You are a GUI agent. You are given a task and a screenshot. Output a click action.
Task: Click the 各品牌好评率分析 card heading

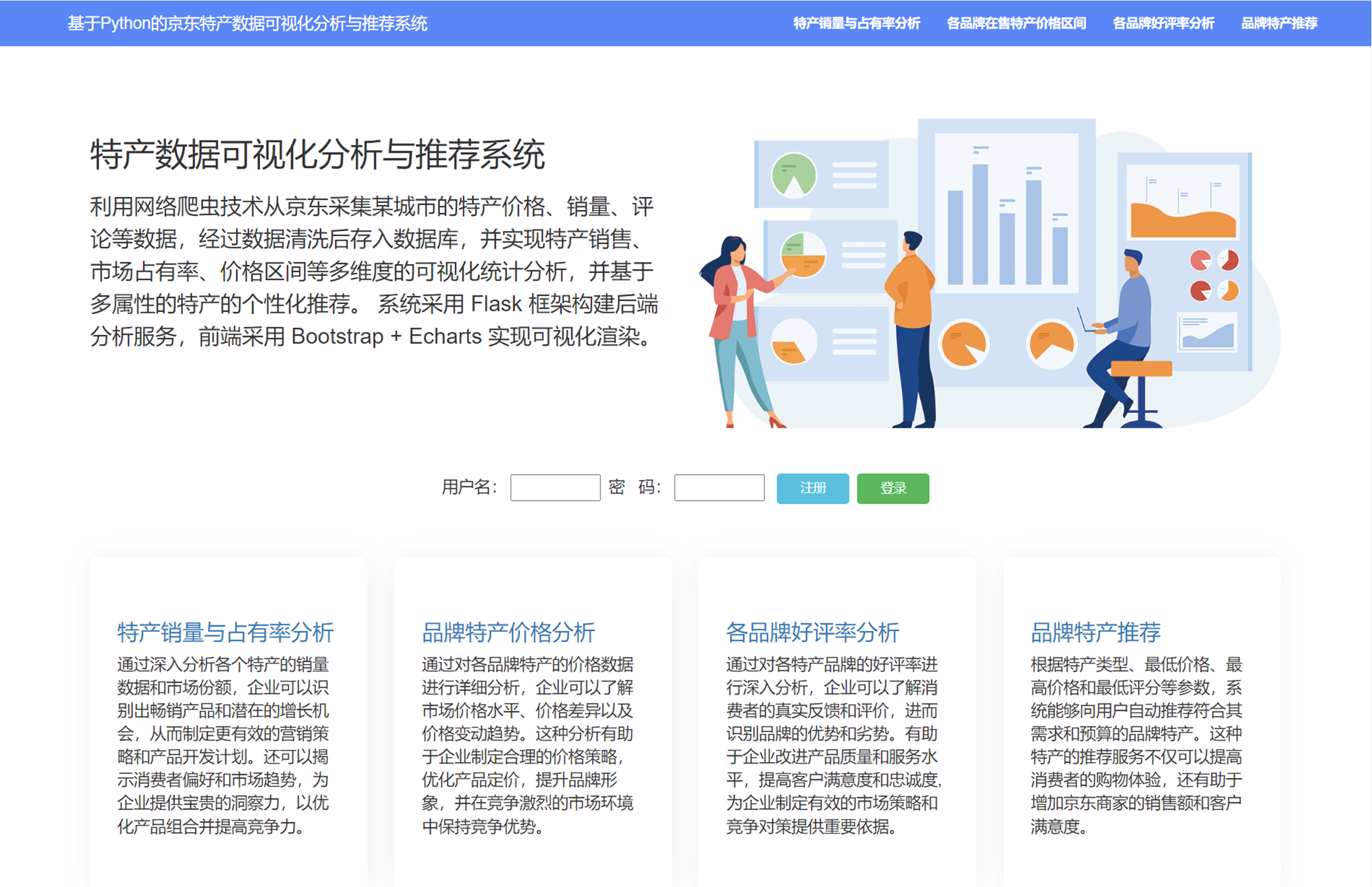tap(812, 632)
